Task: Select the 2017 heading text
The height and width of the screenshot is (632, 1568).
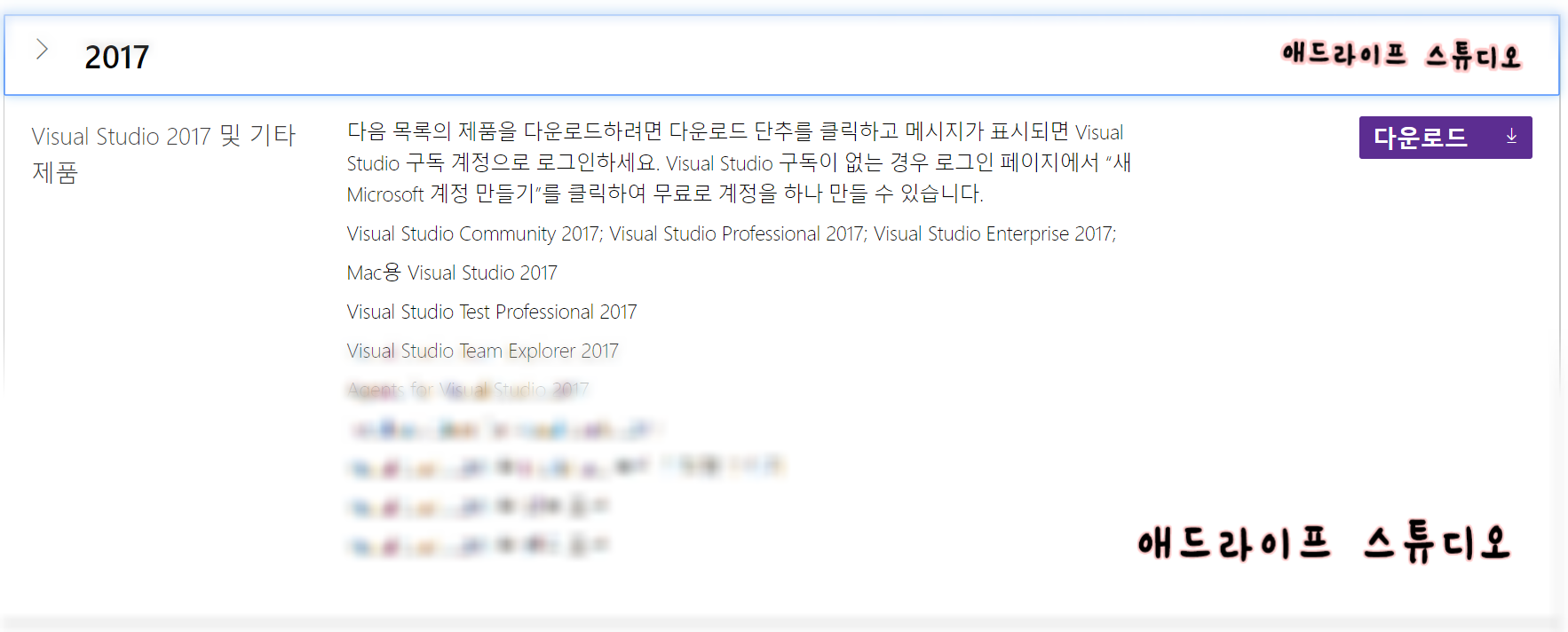Action: tap(116, 57)
